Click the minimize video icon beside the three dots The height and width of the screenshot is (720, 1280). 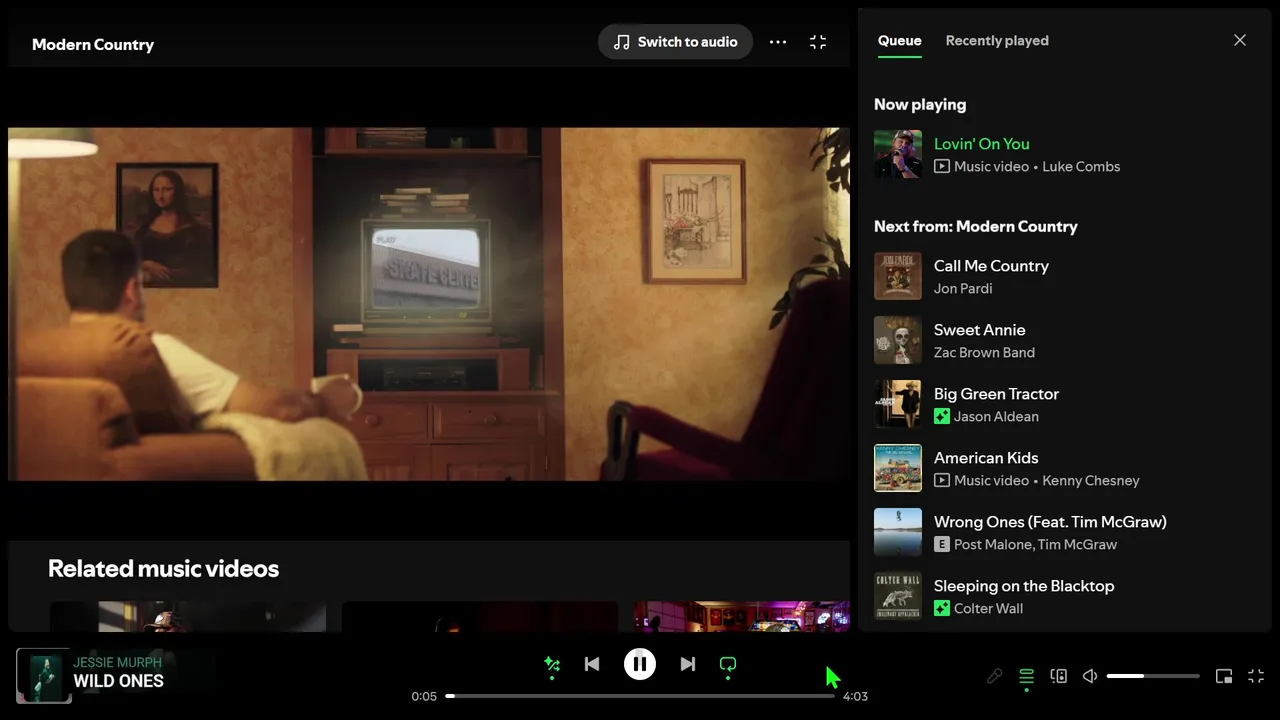pyautogui.click(x=818, y=42)
